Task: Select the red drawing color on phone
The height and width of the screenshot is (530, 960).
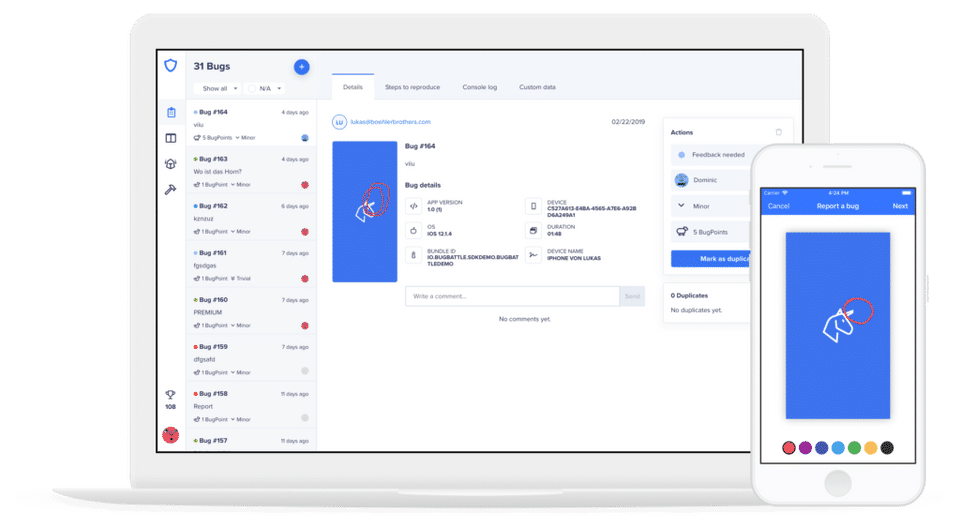Action: point(789,448)
